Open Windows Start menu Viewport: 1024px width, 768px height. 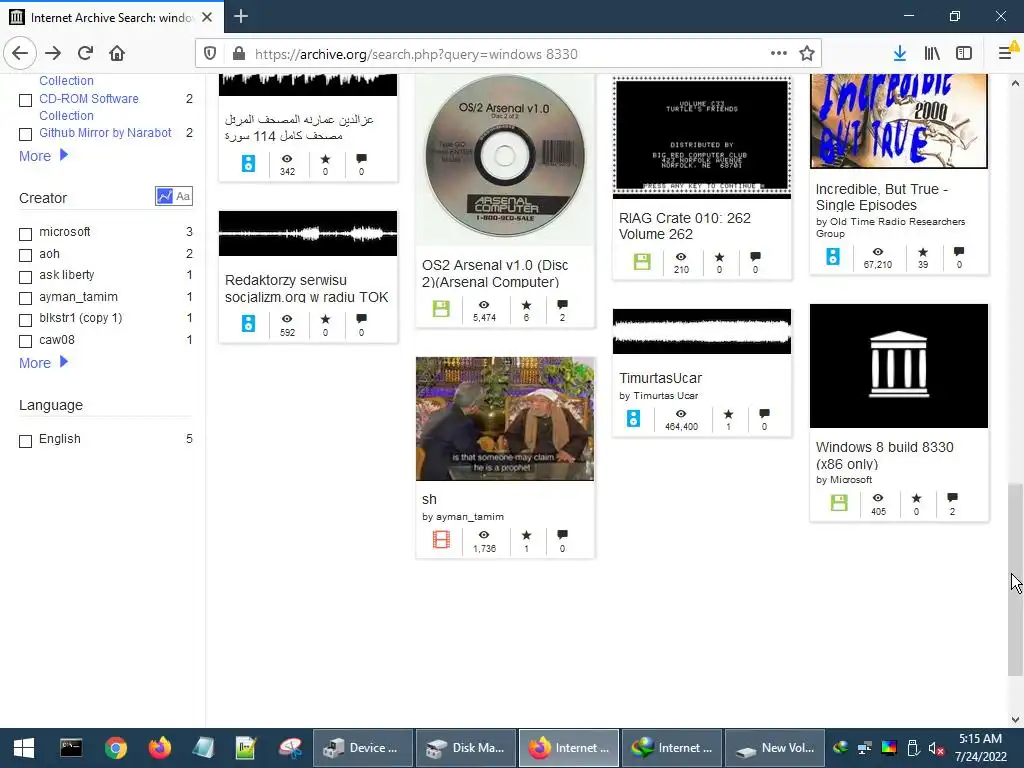click(x=24, y=748)
